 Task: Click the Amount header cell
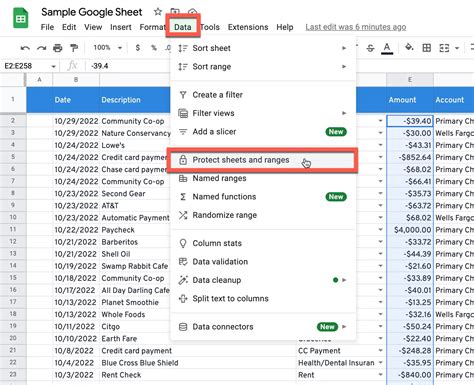point(410,100)
